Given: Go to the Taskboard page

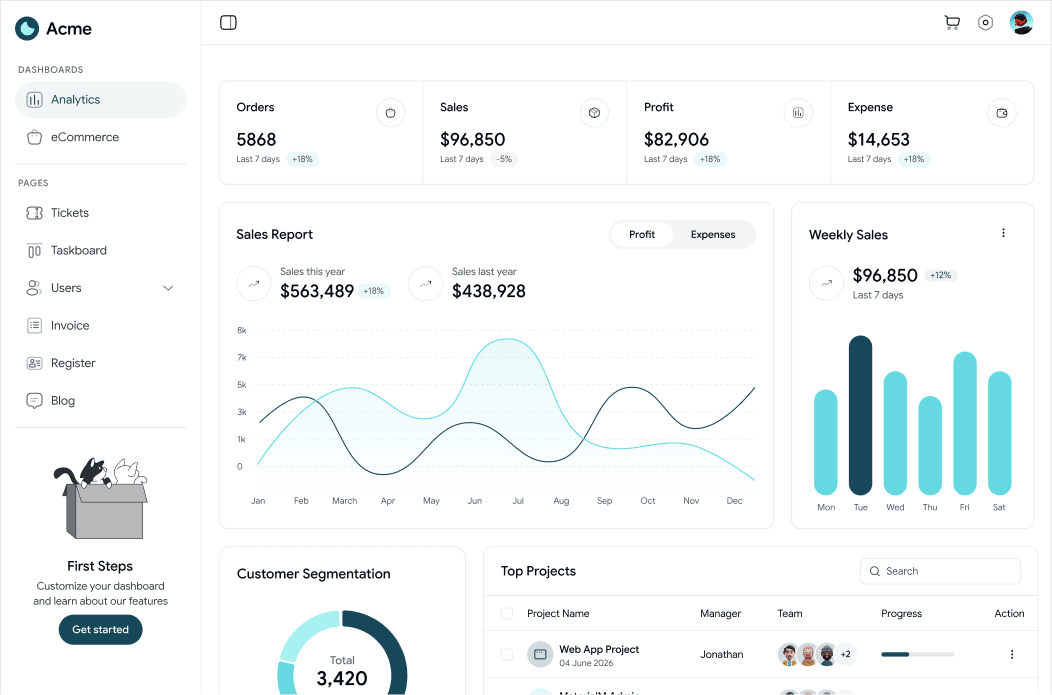Looking at the screenshot, I should pos(101,250).
